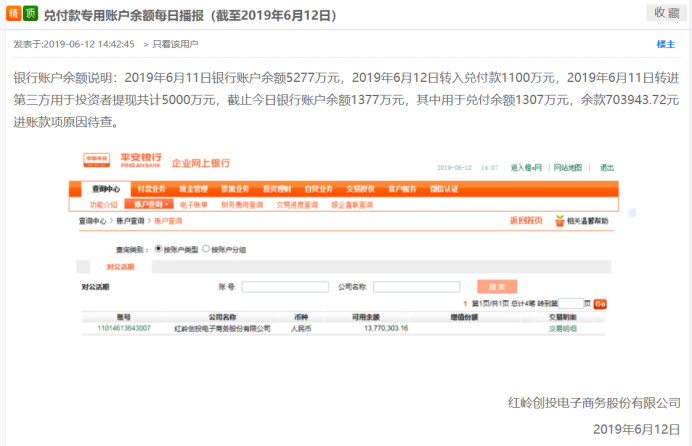Click 查询中心 in the breadcrumb
692x446 pixels.
coord(93,221)
